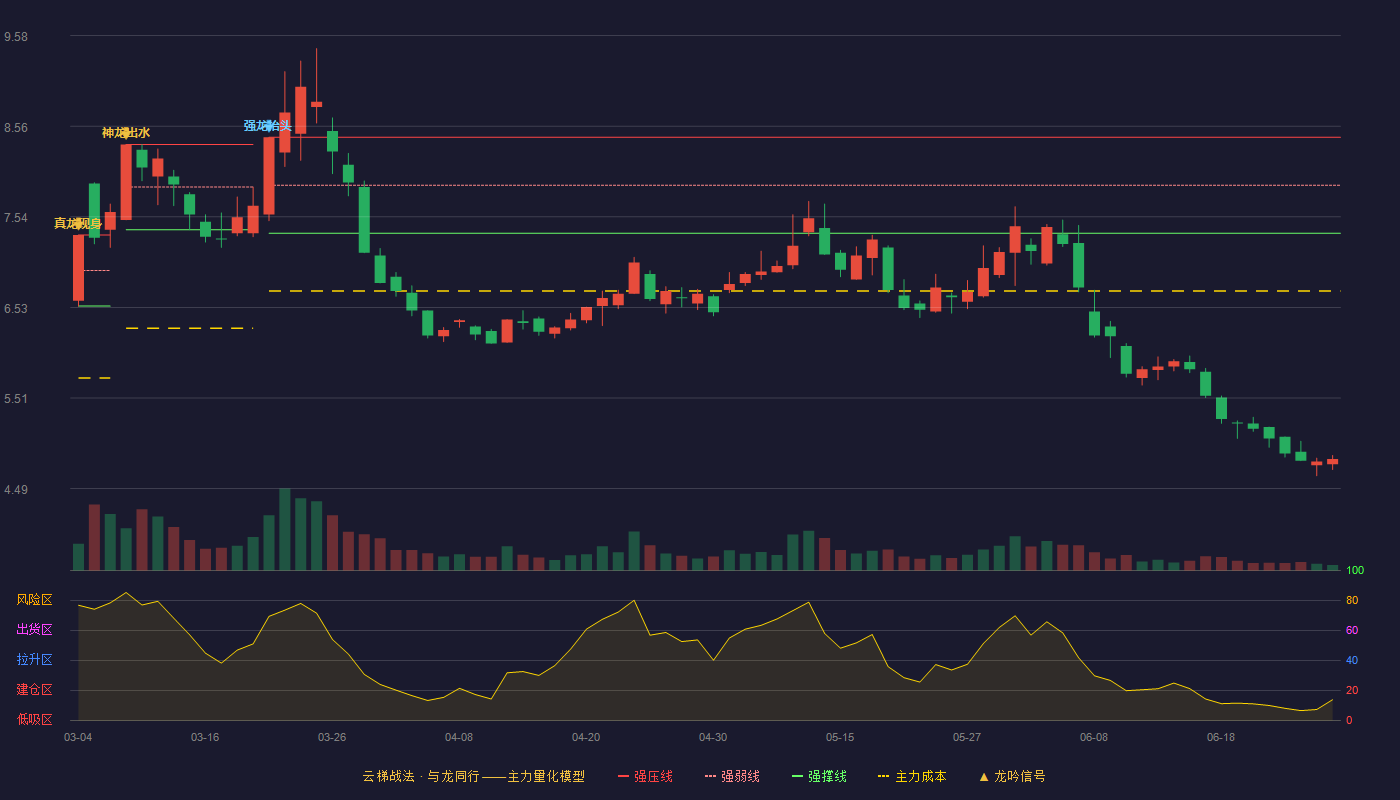Click the 5.51 price axis label
This screenshot has height=800, width=1400.
pos(16,399)
